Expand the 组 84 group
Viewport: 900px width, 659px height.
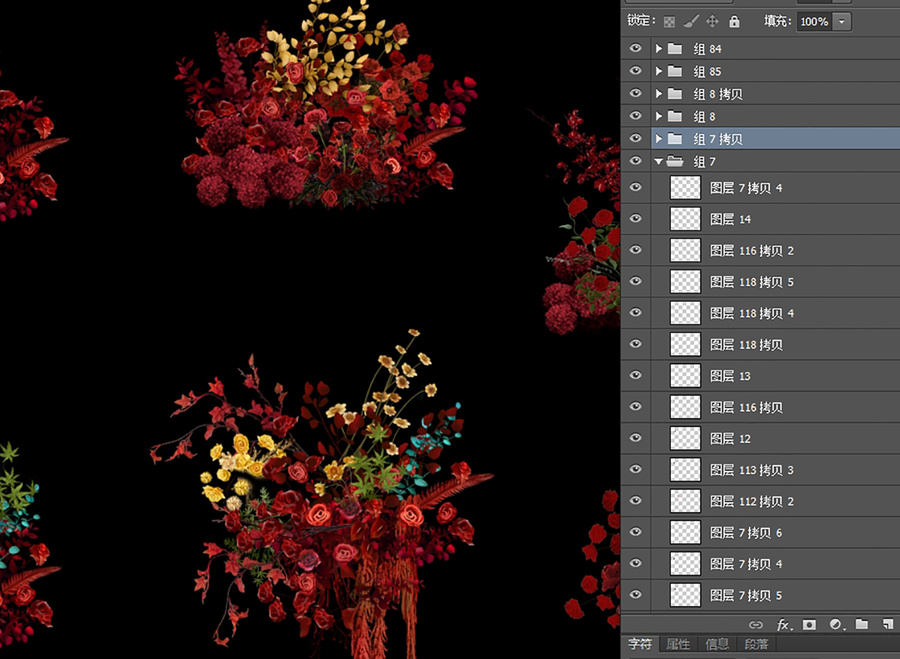[659, 49]
